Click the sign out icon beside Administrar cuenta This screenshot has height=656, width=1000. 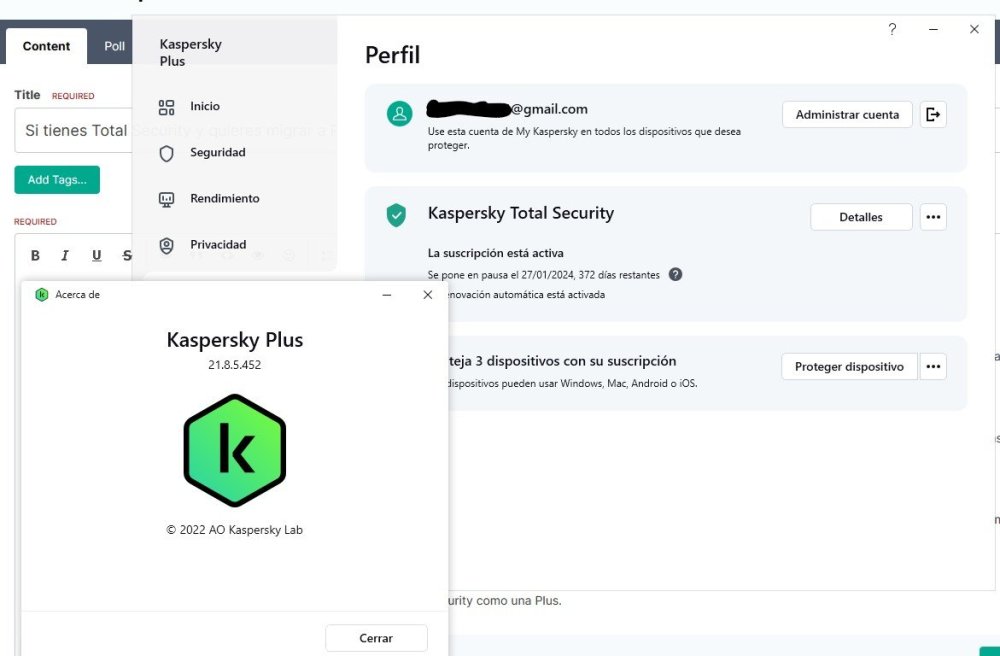coord(933,115)
